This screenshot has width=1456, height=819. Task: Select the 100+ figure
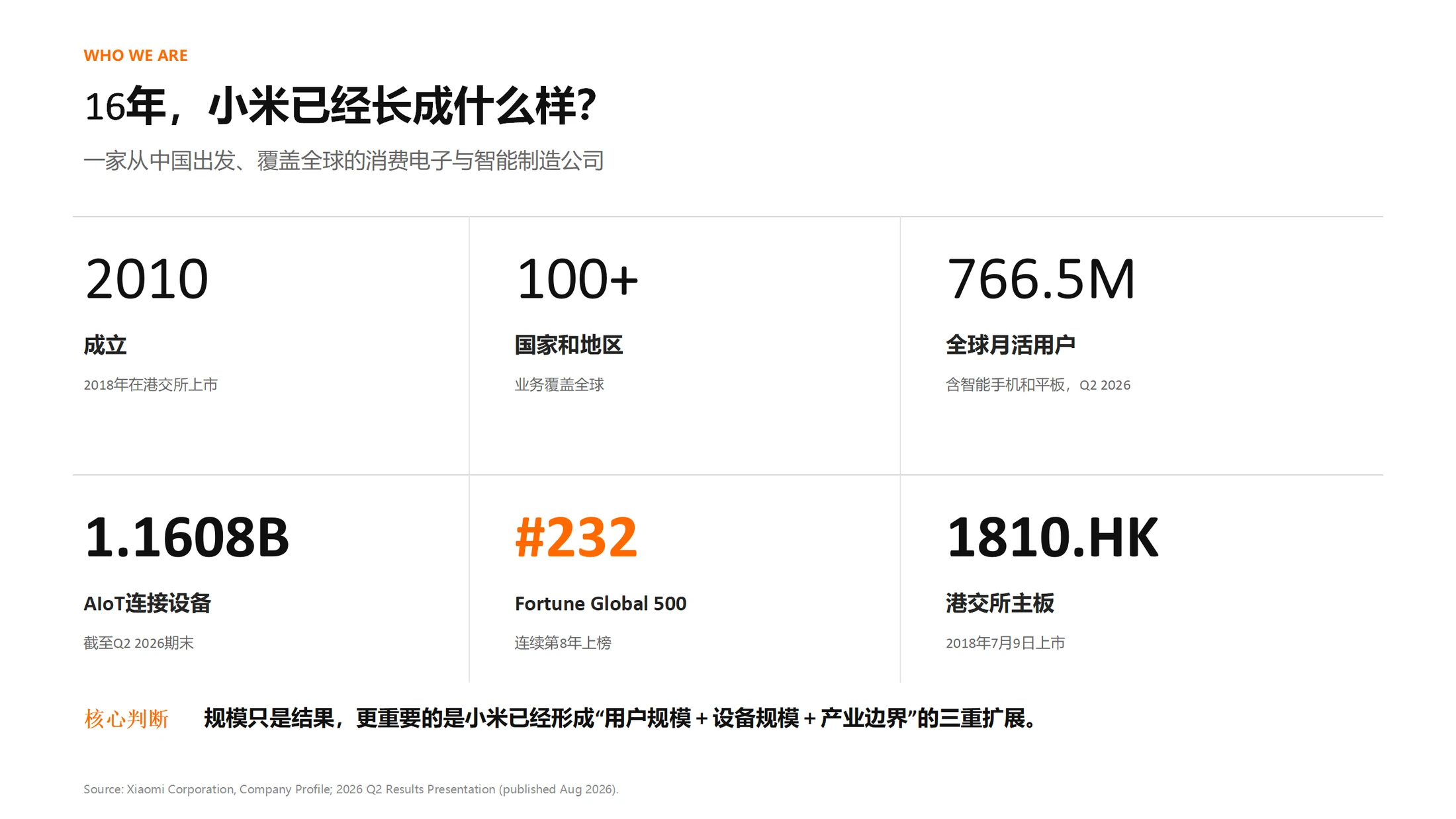tap(577, 279)
